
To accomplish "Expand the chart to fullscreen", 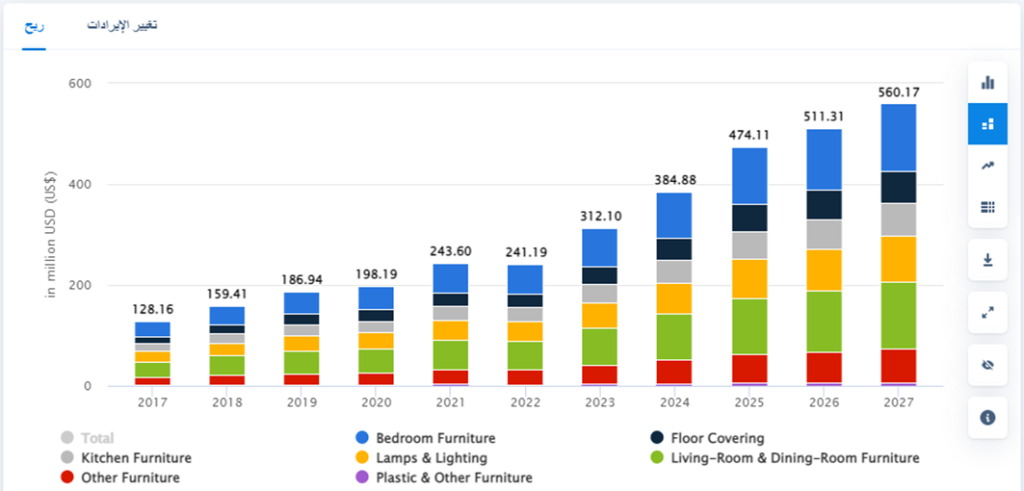I will (x=987, y=313).
